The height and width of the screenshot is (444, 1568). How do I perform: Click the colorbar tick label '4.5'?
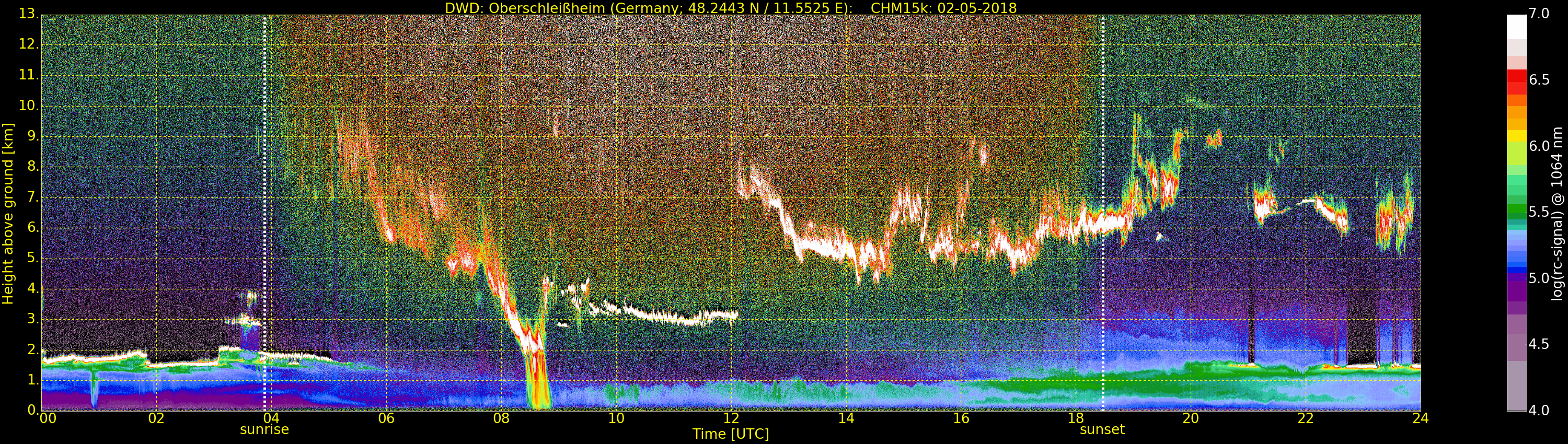tap(1539, 344)
